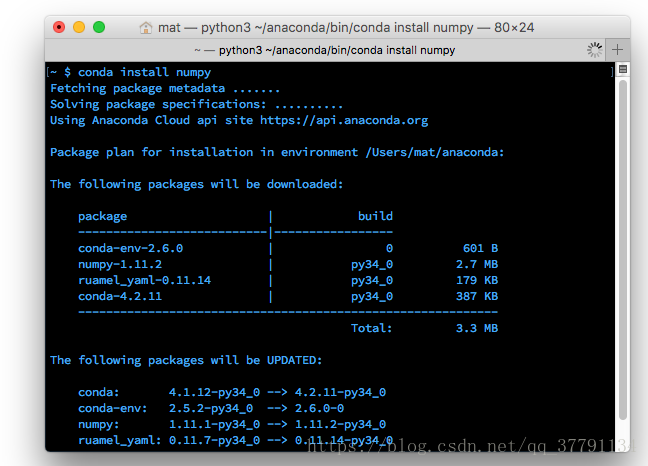This screenshot has height=466, width=648.
Task: Click the '3.3 MB' total size
Action: click(477, 328)
